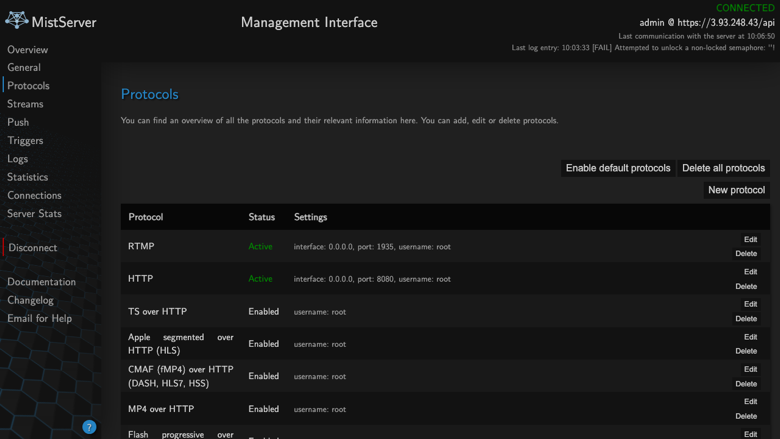View the Logs page
Image resolution: width=780 pixels, height=439 pixels.
(x=17, y=159)
